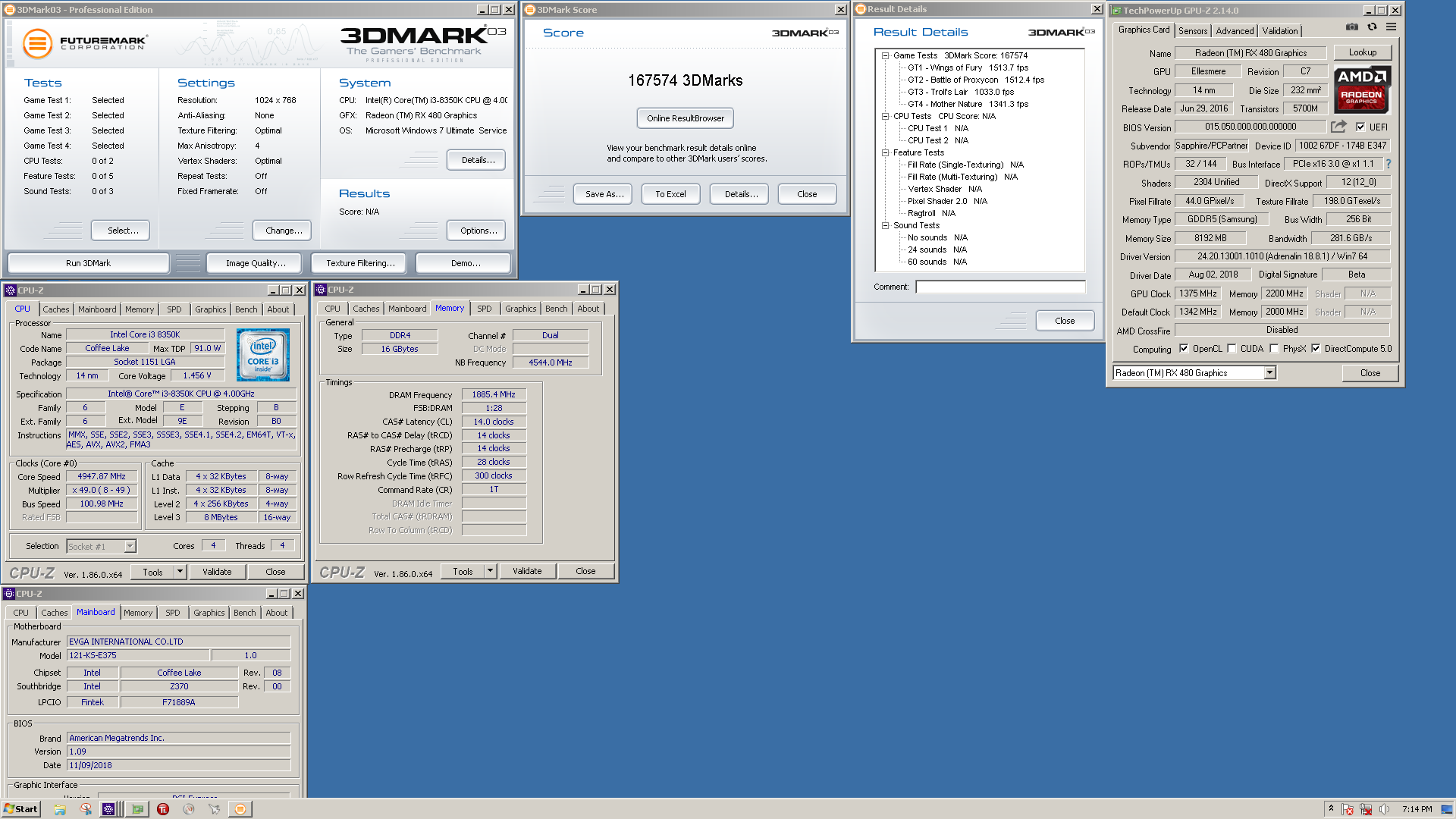Switch to the Sensors tab in GPU-Z
The width and height of the screenshot is (1456, 819).
[1193, 31]
